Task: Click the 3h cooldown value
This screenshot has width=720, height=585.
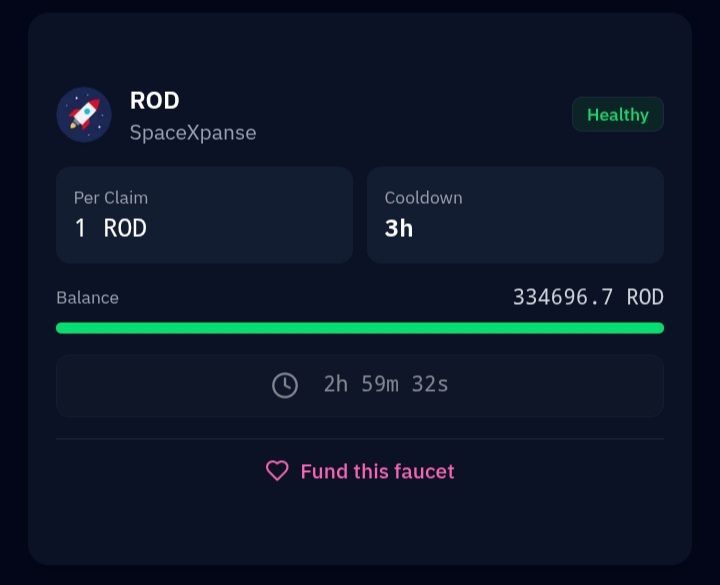Action: click(399, 229)
